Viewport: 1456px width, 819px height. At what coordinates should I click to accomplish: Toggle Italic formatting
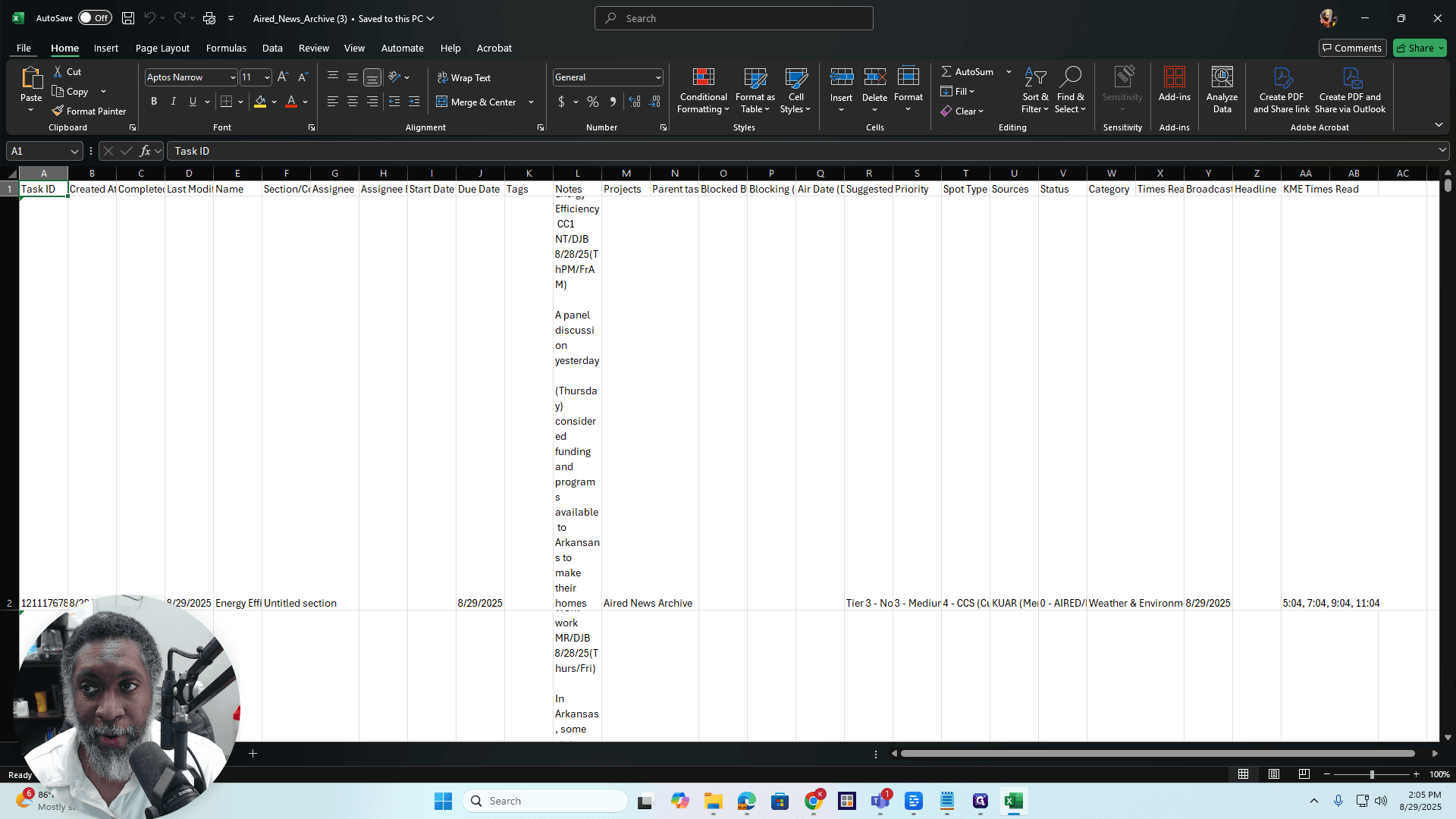click(x=174, y=102)
